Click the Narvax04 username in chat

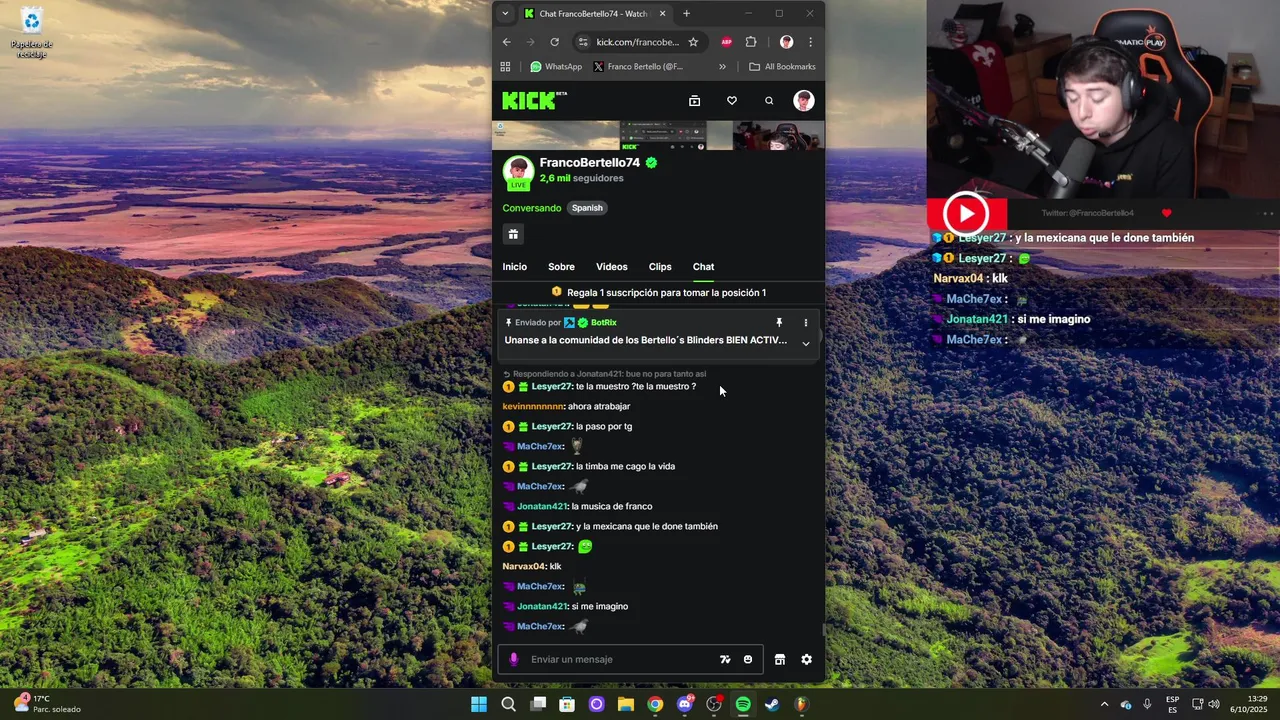[x=524, y=567]
